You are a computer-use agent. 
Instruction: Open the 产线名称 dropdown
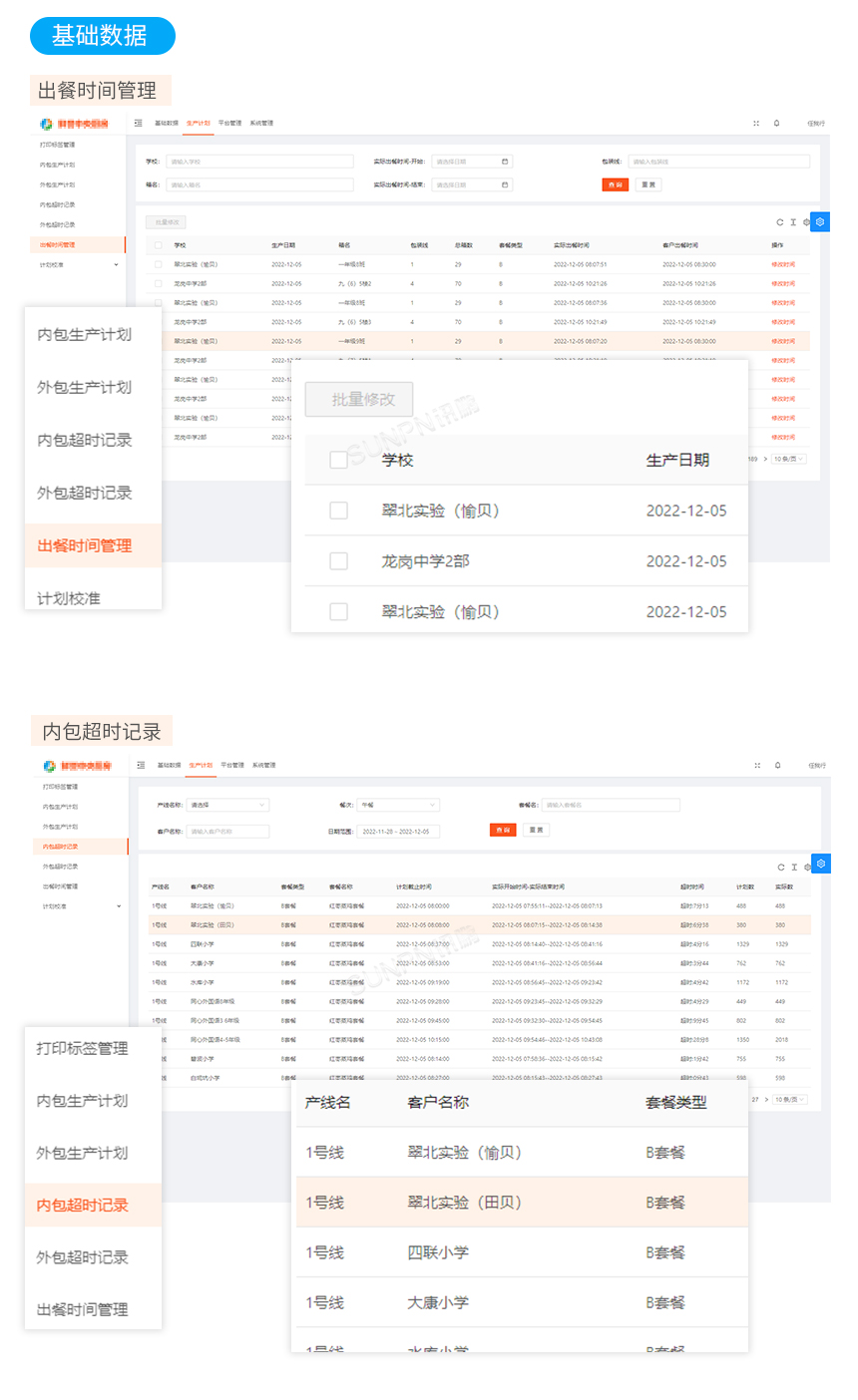(x=227, y=805)
